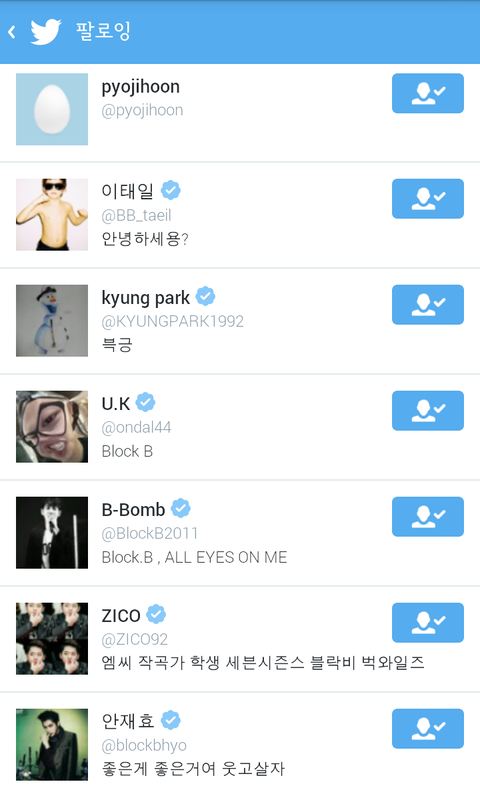Open kyung park's snowman avatar
Image resolution: width=480 pixels, height=788 pixels.
click(52, 321)
